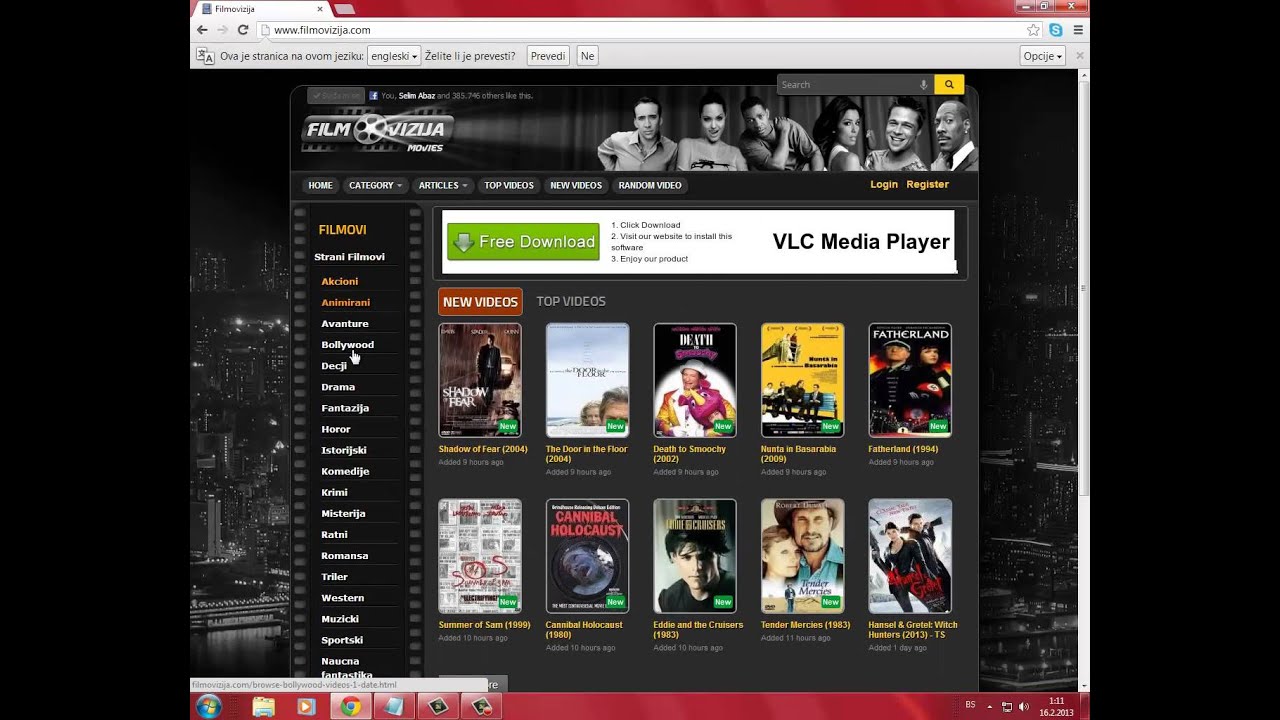Open Shadow of Fear poster thumbnail

pos(480,380)
